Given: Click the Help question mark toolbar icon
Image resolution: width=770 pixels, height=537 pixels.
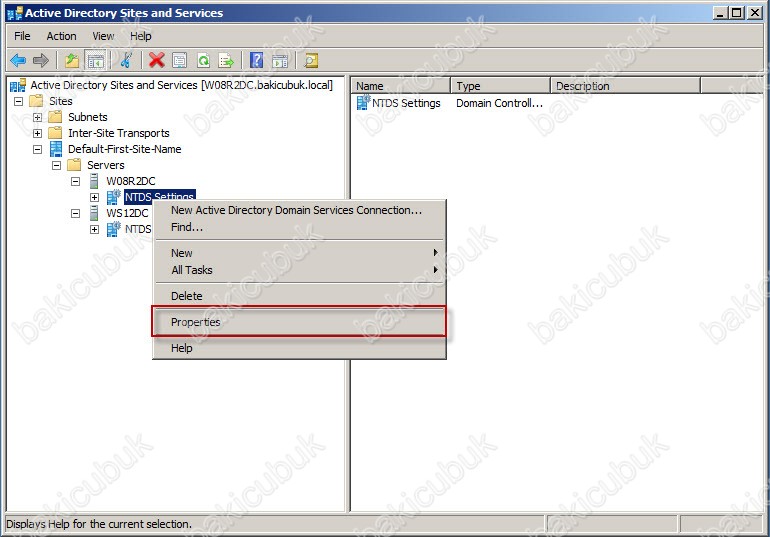Looking at the screenshot, I should [x=256, y=60].
